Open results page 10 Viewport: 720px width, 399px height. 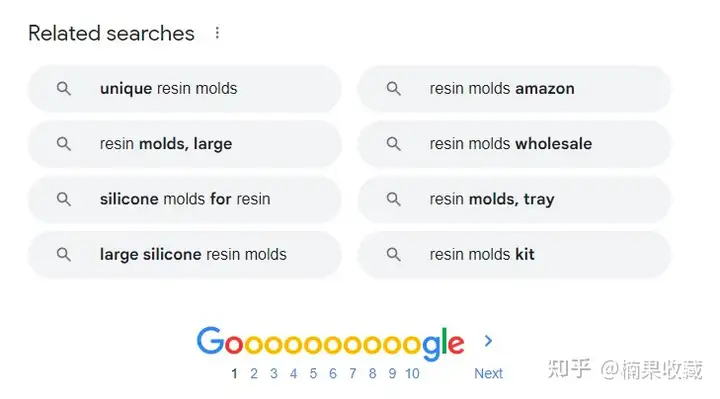coord(412,374)
